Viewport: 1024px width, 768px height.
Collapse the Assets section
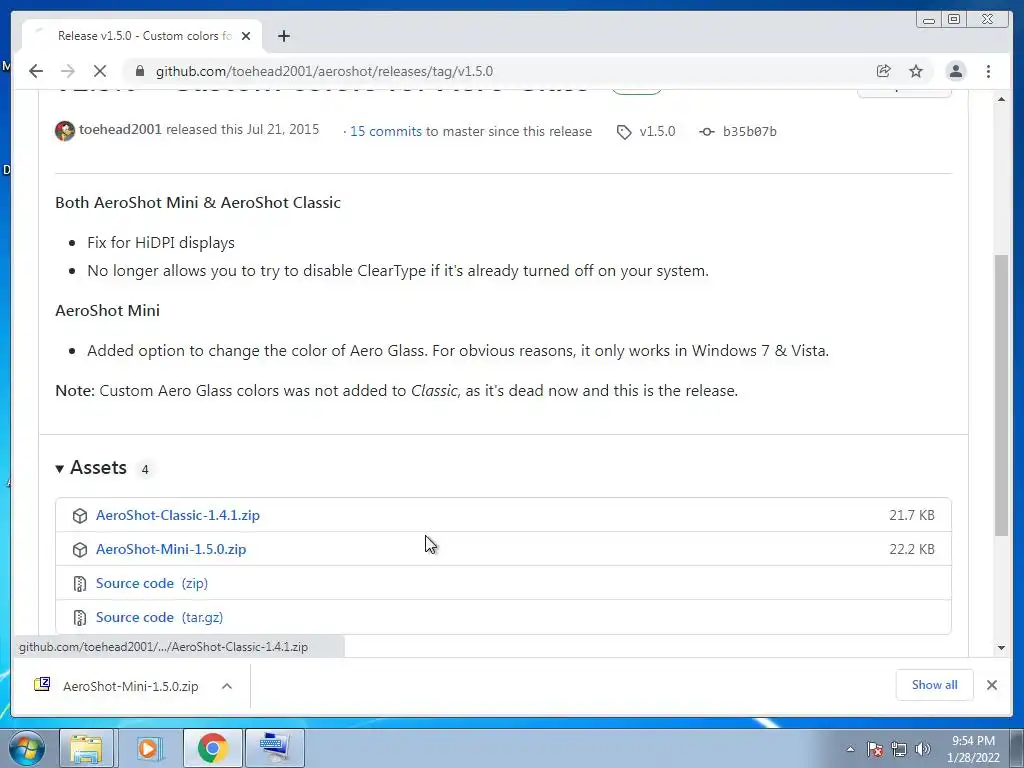(91, 468)
